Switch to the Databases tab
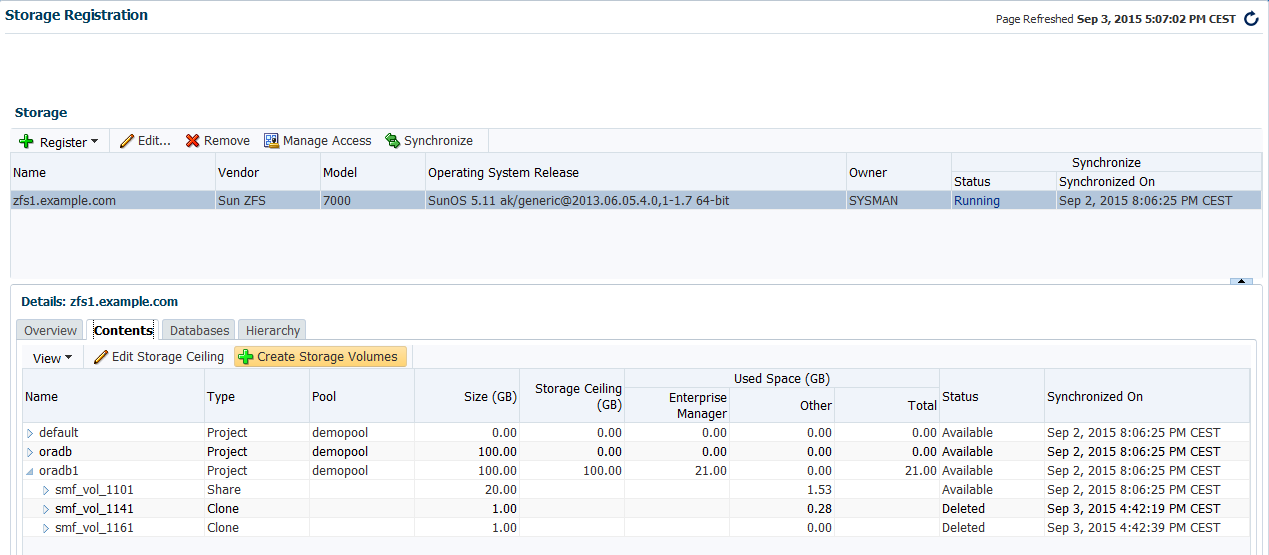 click(x=199, y=330)
